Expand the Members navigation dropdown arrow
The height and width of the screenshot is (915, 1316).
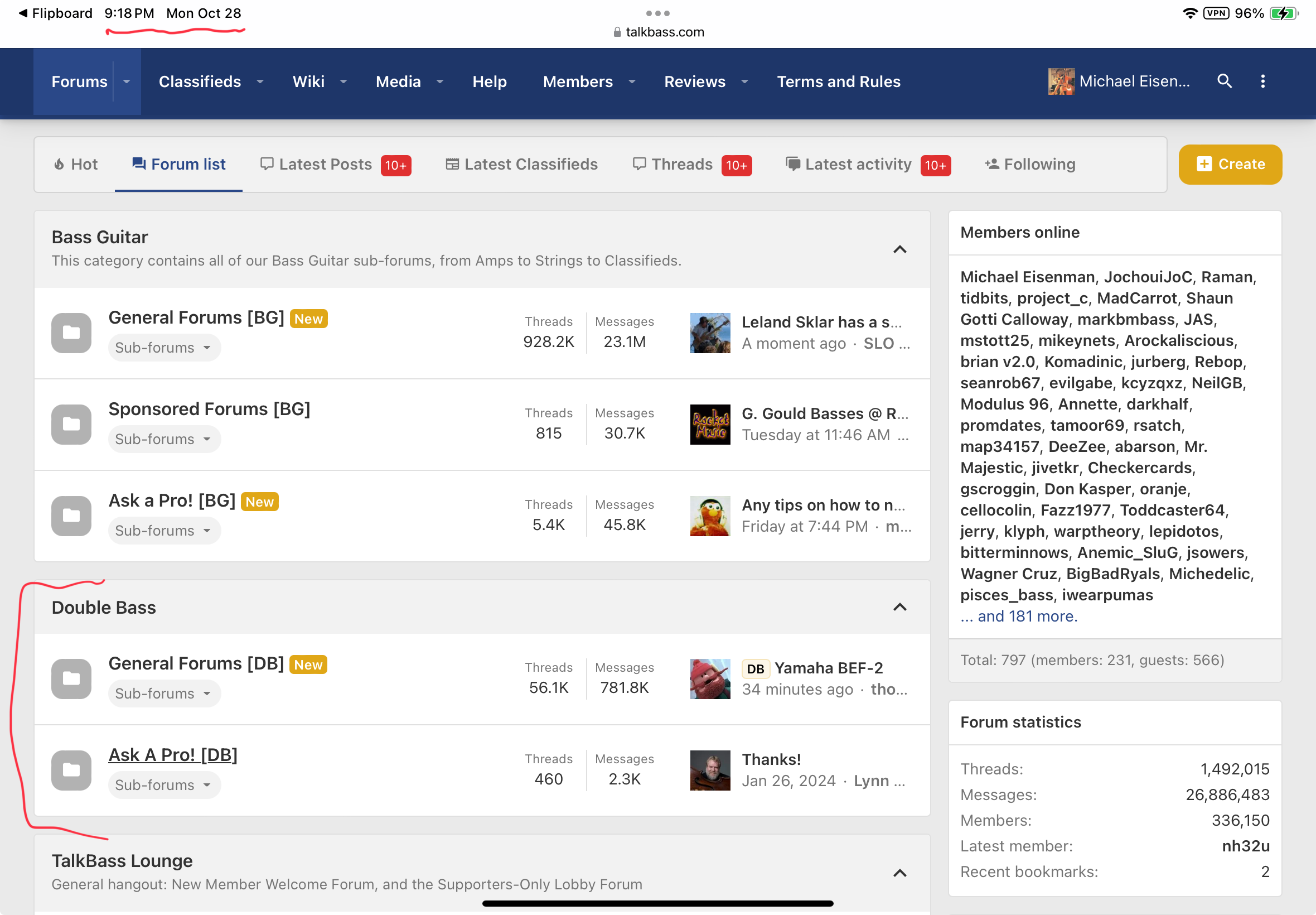coord(631,81)
